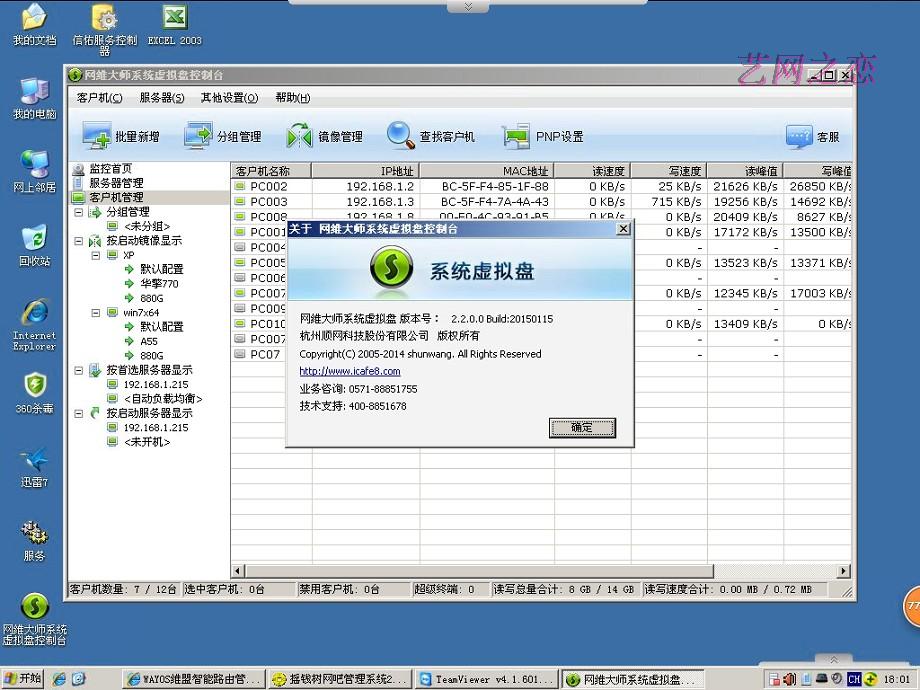Select A55 under win7x64

pos(149,341)
